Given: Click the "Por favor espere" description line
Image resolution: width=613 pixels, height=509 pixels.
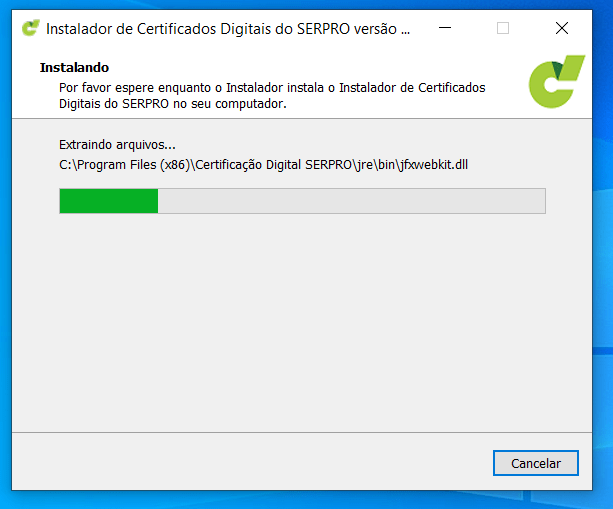Looking at the screenshot, I should [x=271, y=88].
